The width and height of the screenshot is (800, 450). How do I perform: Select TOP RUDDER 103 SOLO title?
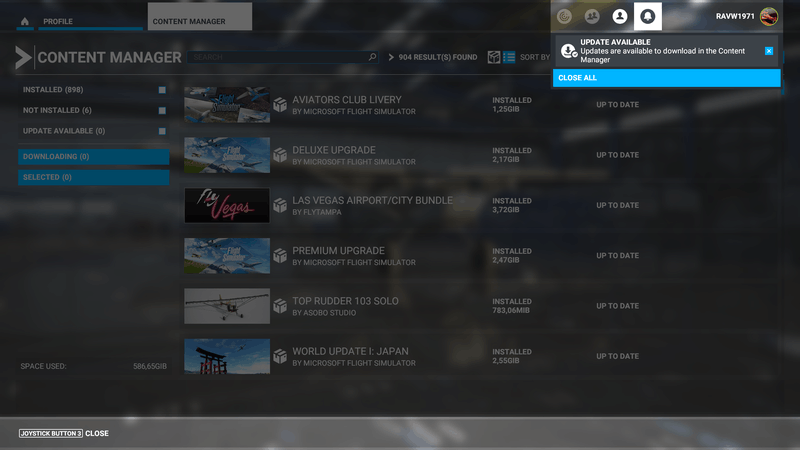(x=345, y=301)
